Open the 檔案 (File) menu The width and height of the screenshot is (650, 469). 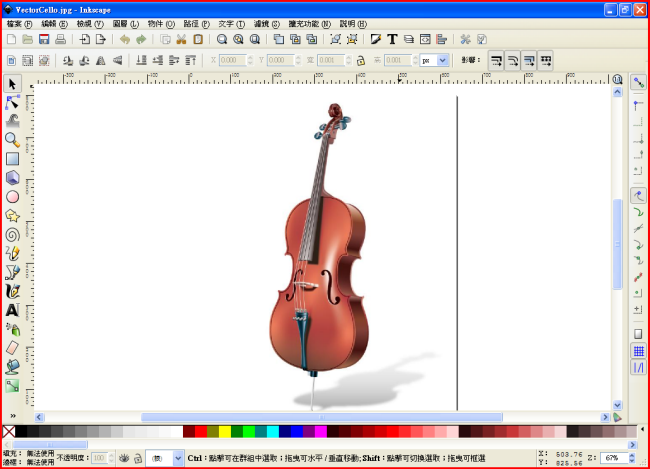[x=20, y=23]
